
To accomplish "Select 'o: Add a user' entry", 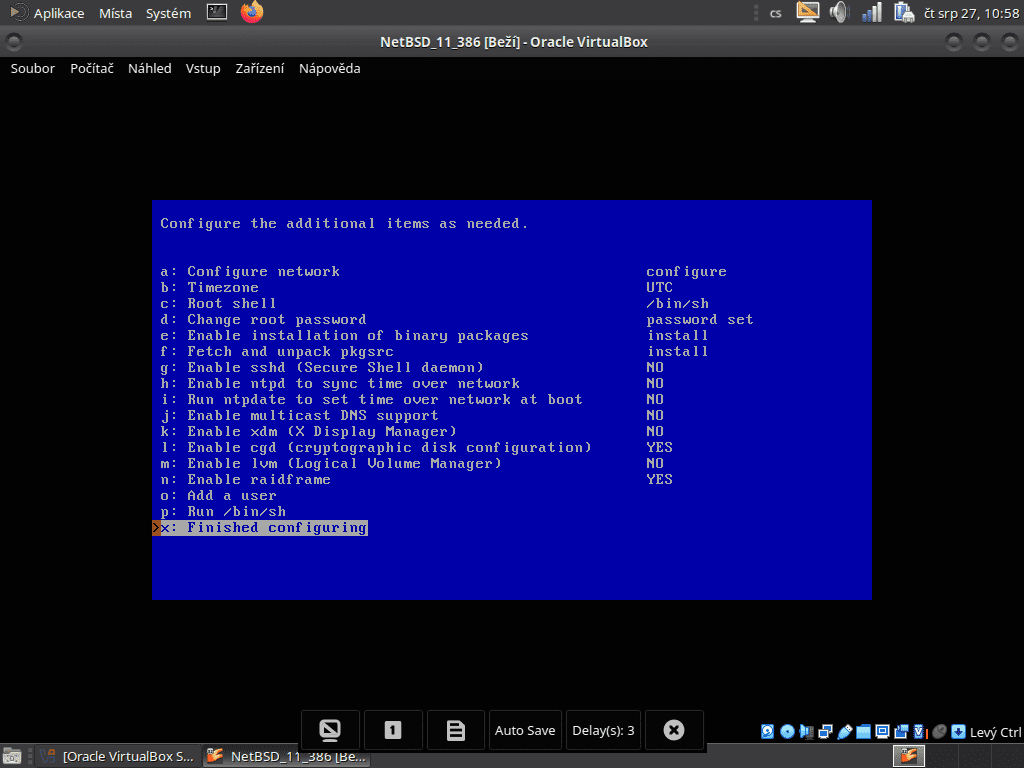I will click(x=218, y=496).
